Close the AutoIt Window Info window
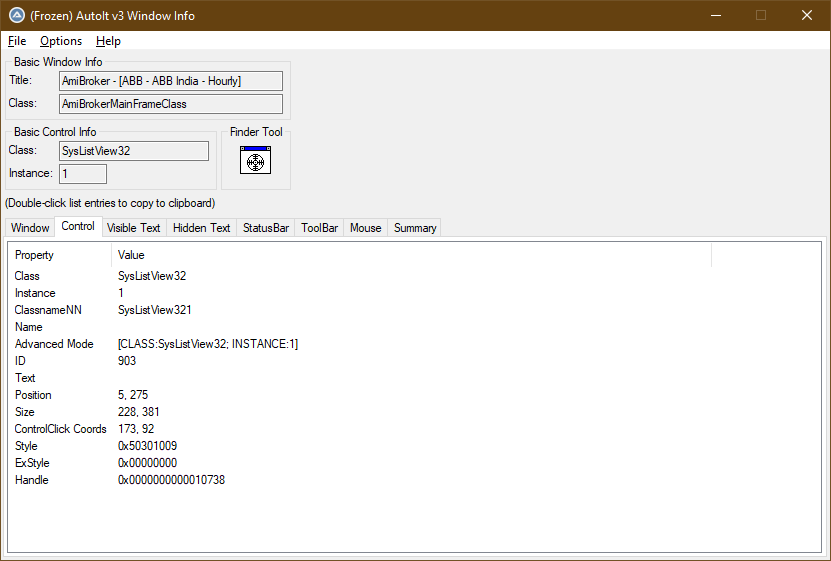The height and width of the screenshot is (561, 831). click(807, 15)
